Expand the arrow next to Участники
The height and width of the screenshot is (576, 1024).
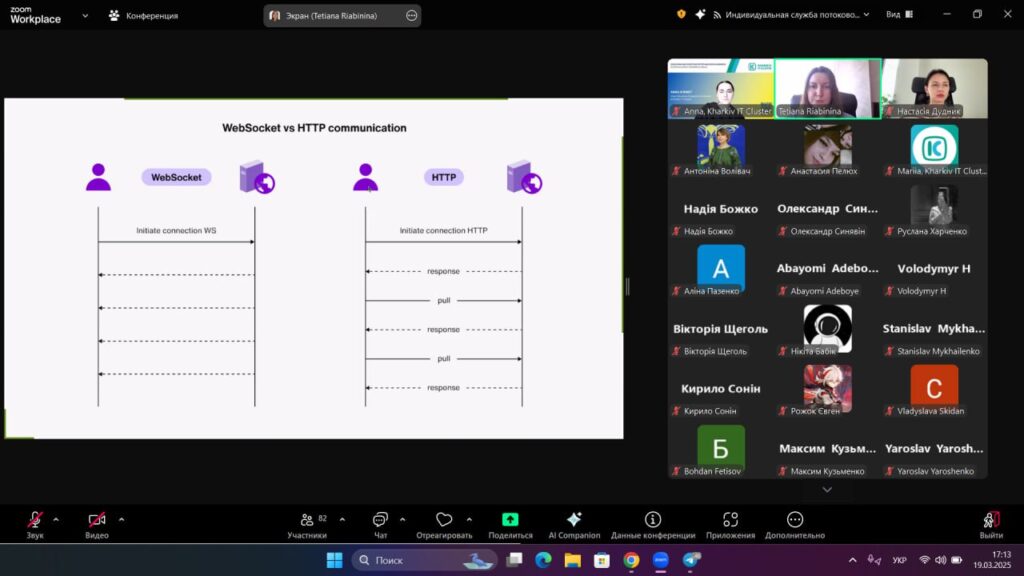click(x=342, y=520)
